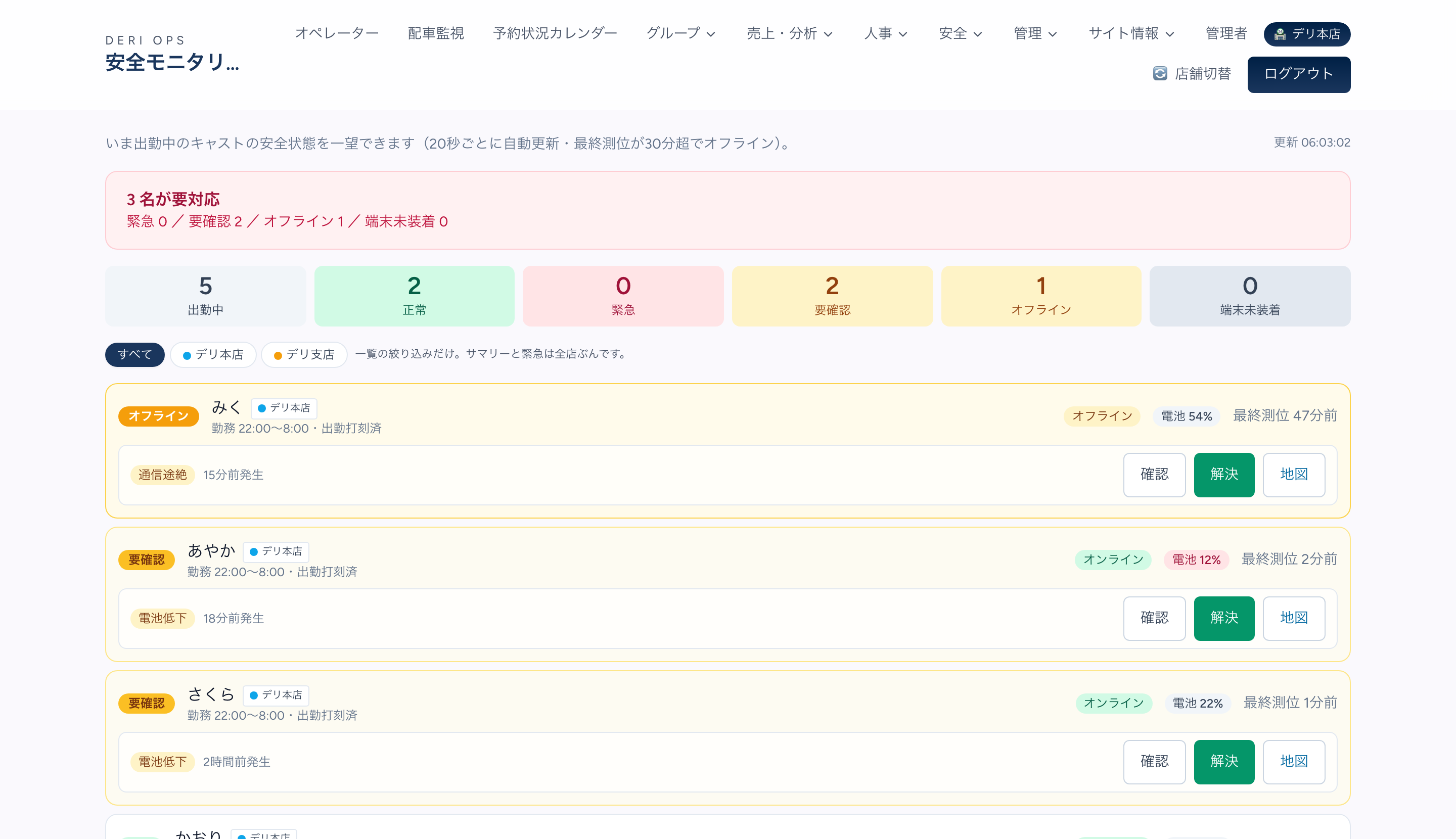
Task: Click 確認 for みく's 通信途絶 alert
Action: 1155,475
